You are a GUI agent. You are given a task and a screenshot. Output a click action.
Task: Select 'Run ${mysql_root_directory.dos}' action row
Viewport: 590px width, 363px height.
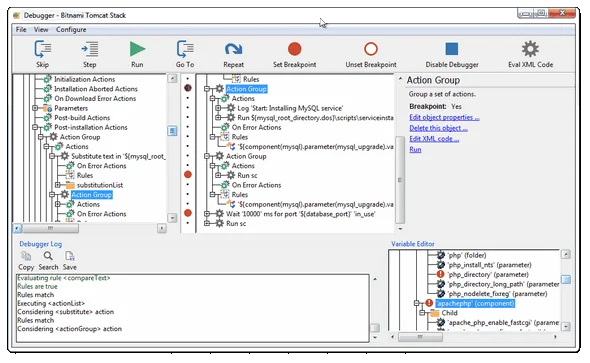(315, 118)
